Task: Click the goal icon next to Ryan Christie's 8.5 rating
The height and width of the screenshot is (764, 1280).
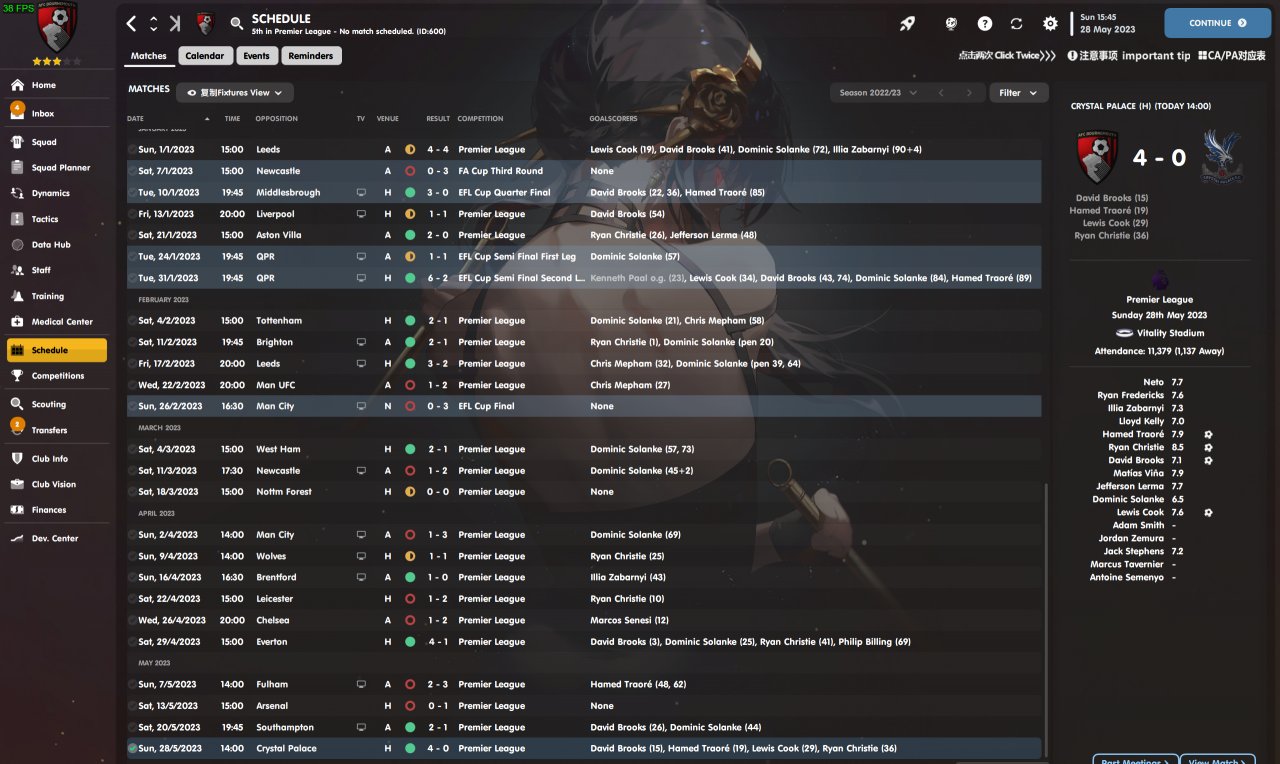Action: point(1208,448)
